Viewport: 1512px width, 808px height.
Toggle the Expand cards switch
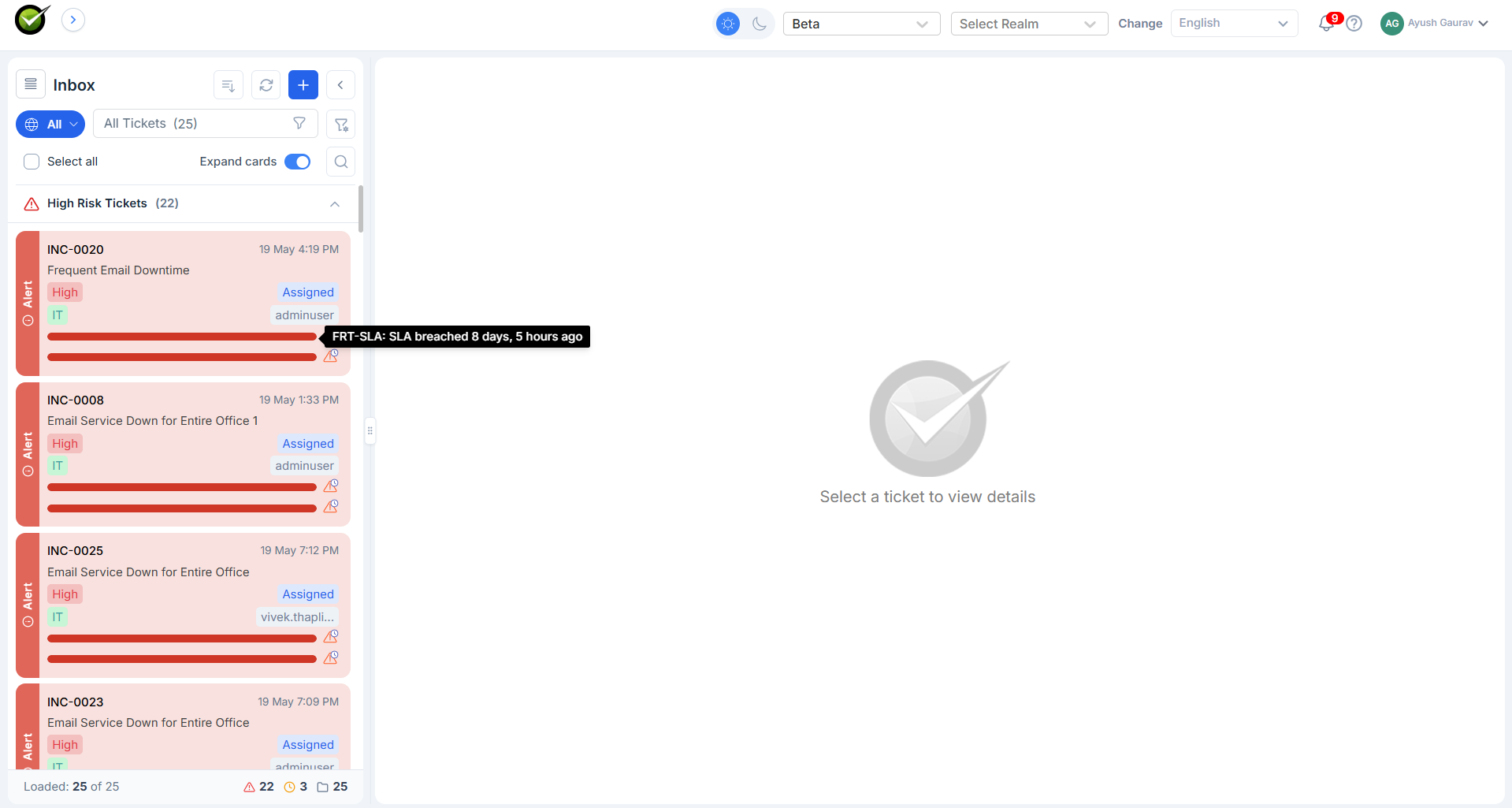coord(298,162)
